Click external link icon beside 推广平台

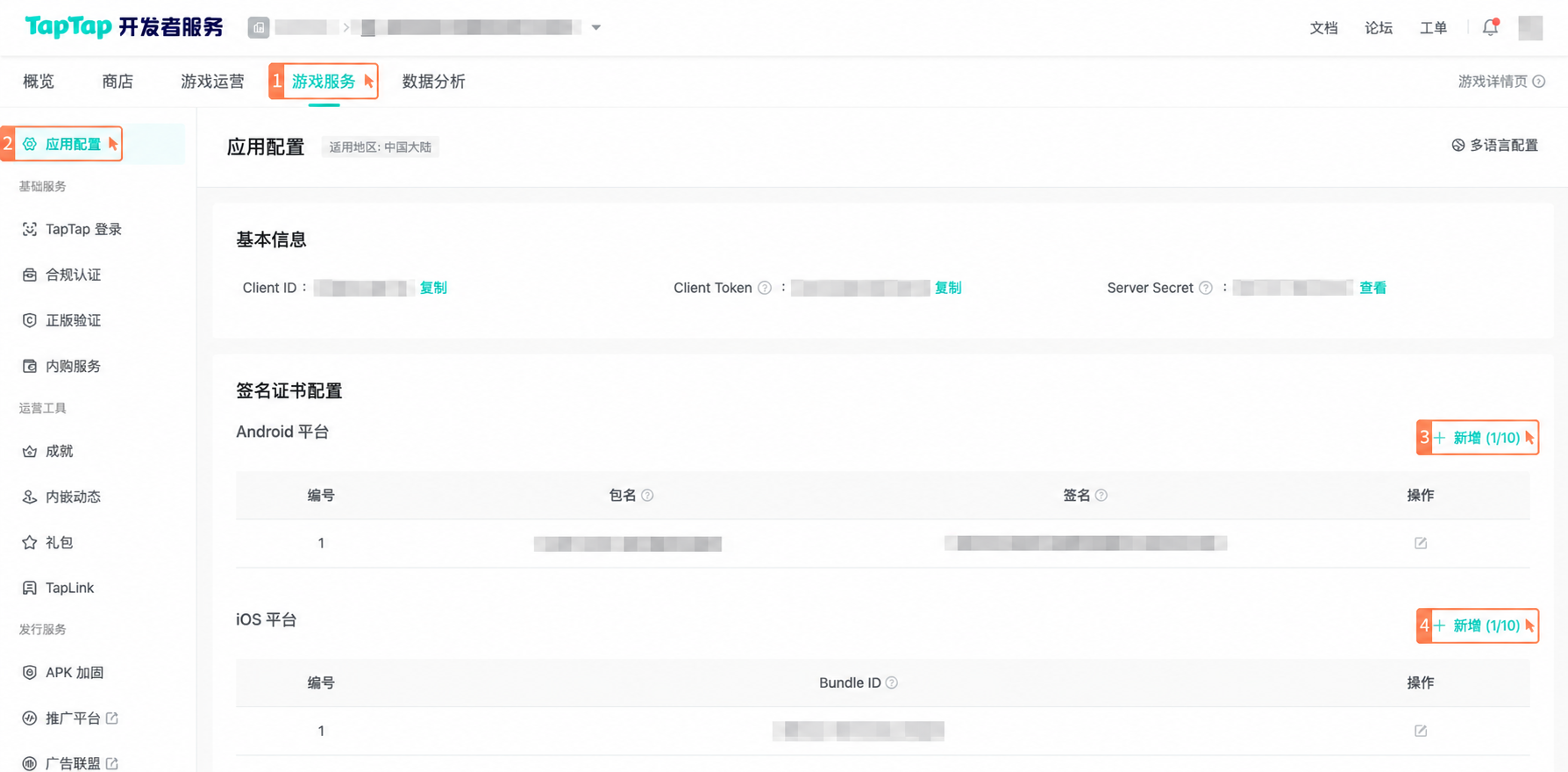112,718
